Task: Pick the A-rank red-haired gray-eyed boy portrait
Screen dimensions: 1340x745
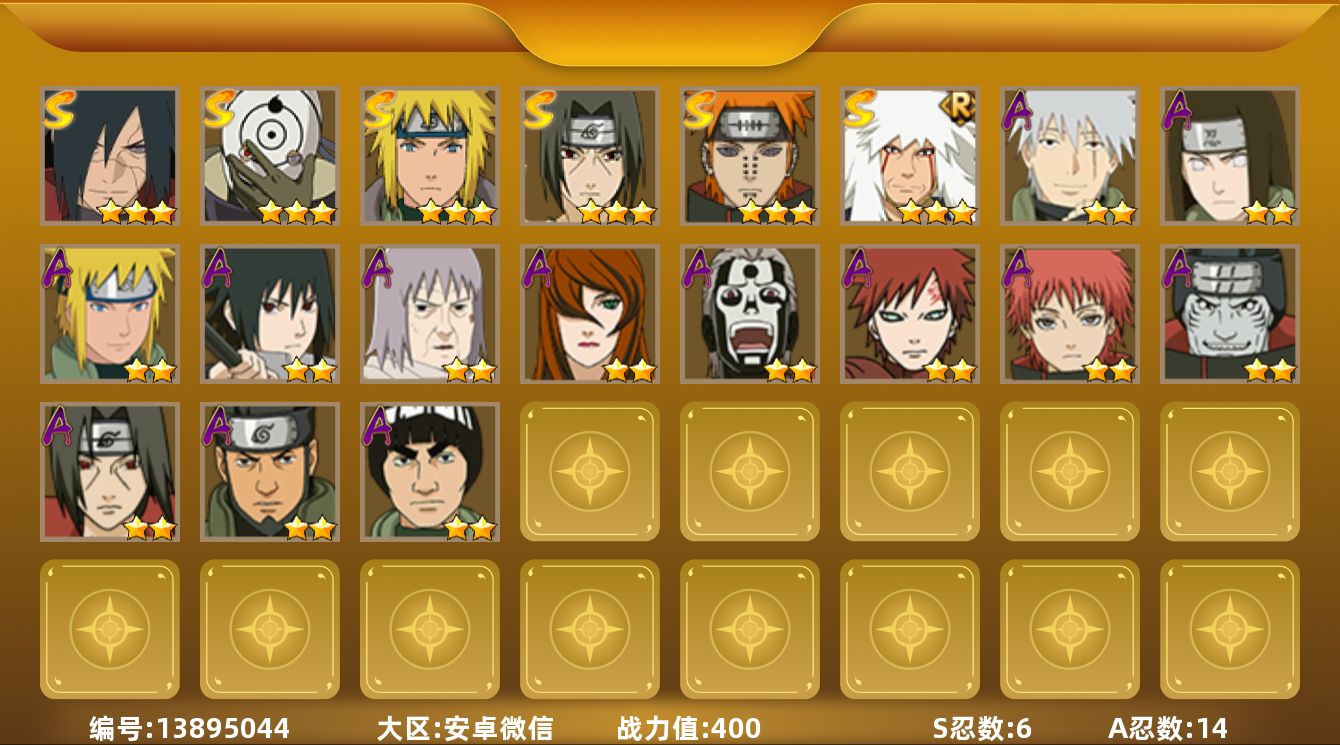Action: click(x=1070, y=314)
